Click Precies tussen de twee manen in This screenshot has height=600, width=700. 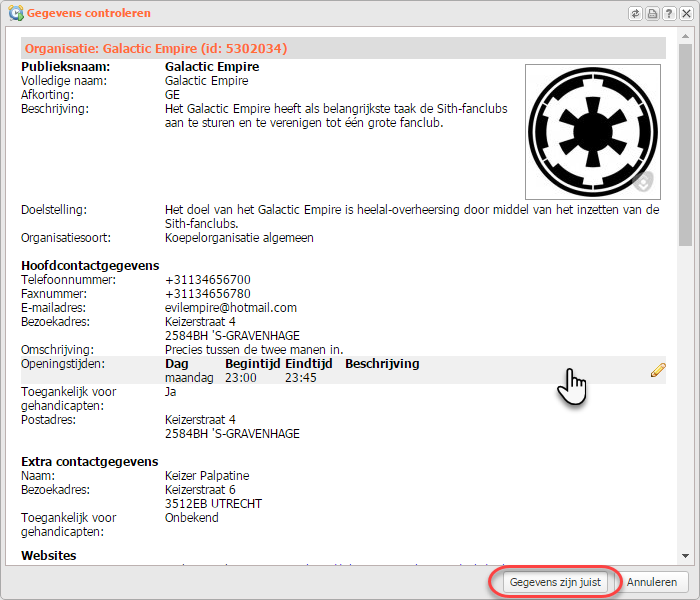254,350
